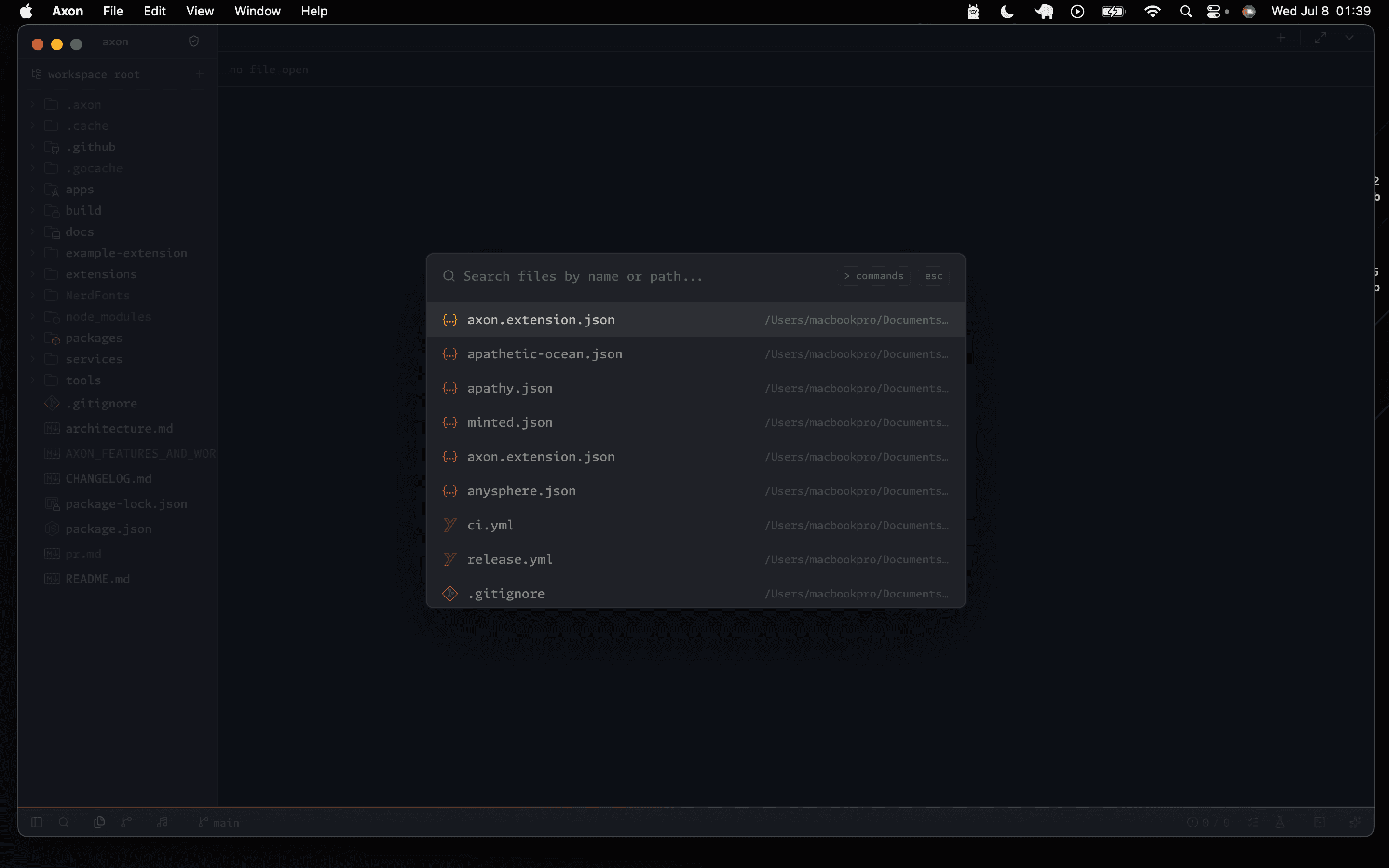Viewport: 1389px width, 868px height.
Task: Click the sparkles AI icon in status bar
Action: (1355, 822)
